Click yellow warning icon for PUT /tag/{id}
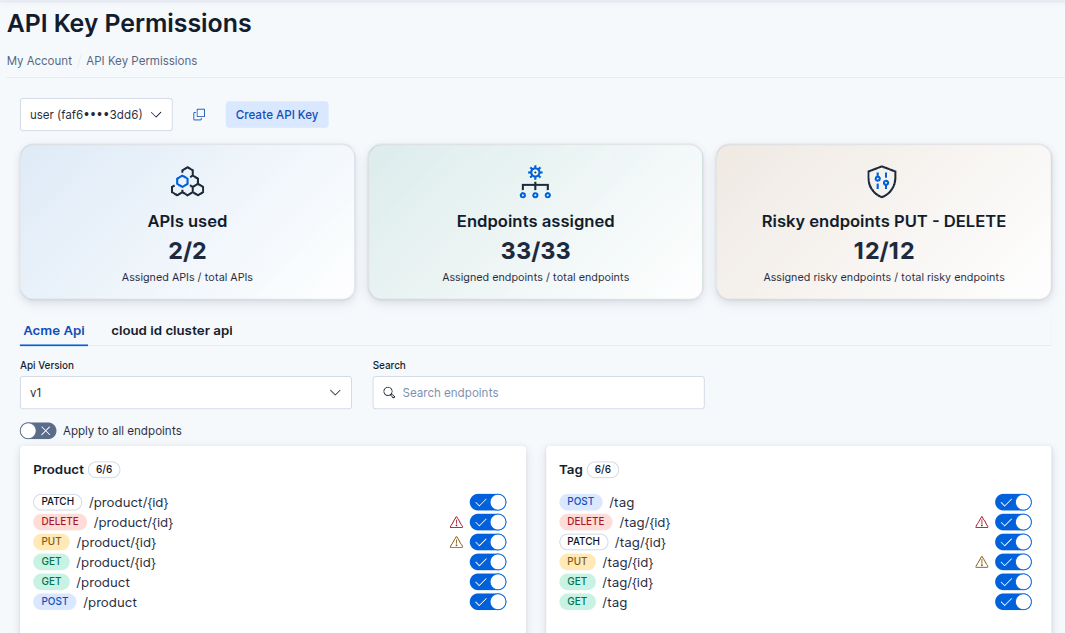The height and width of the screenshot is (633, 1065). pyautogui.click(x=981, y=562)
